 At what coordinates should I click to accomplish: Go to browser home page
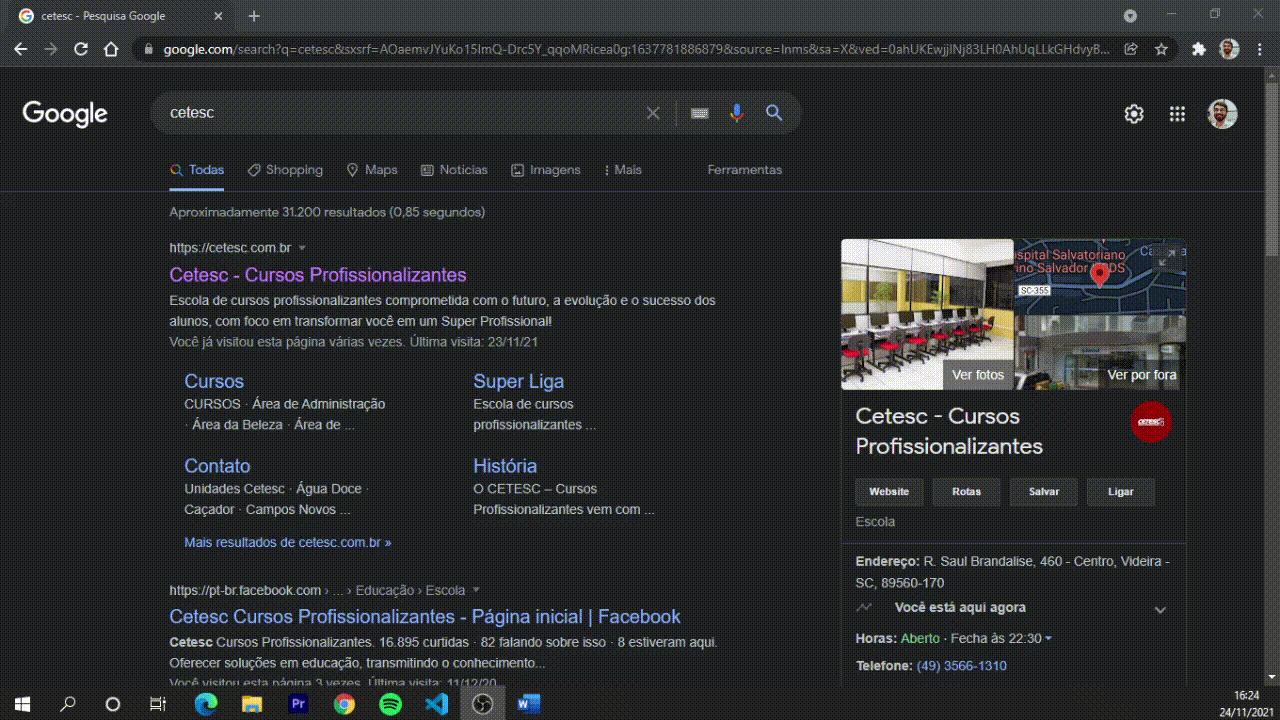point(111,49)
